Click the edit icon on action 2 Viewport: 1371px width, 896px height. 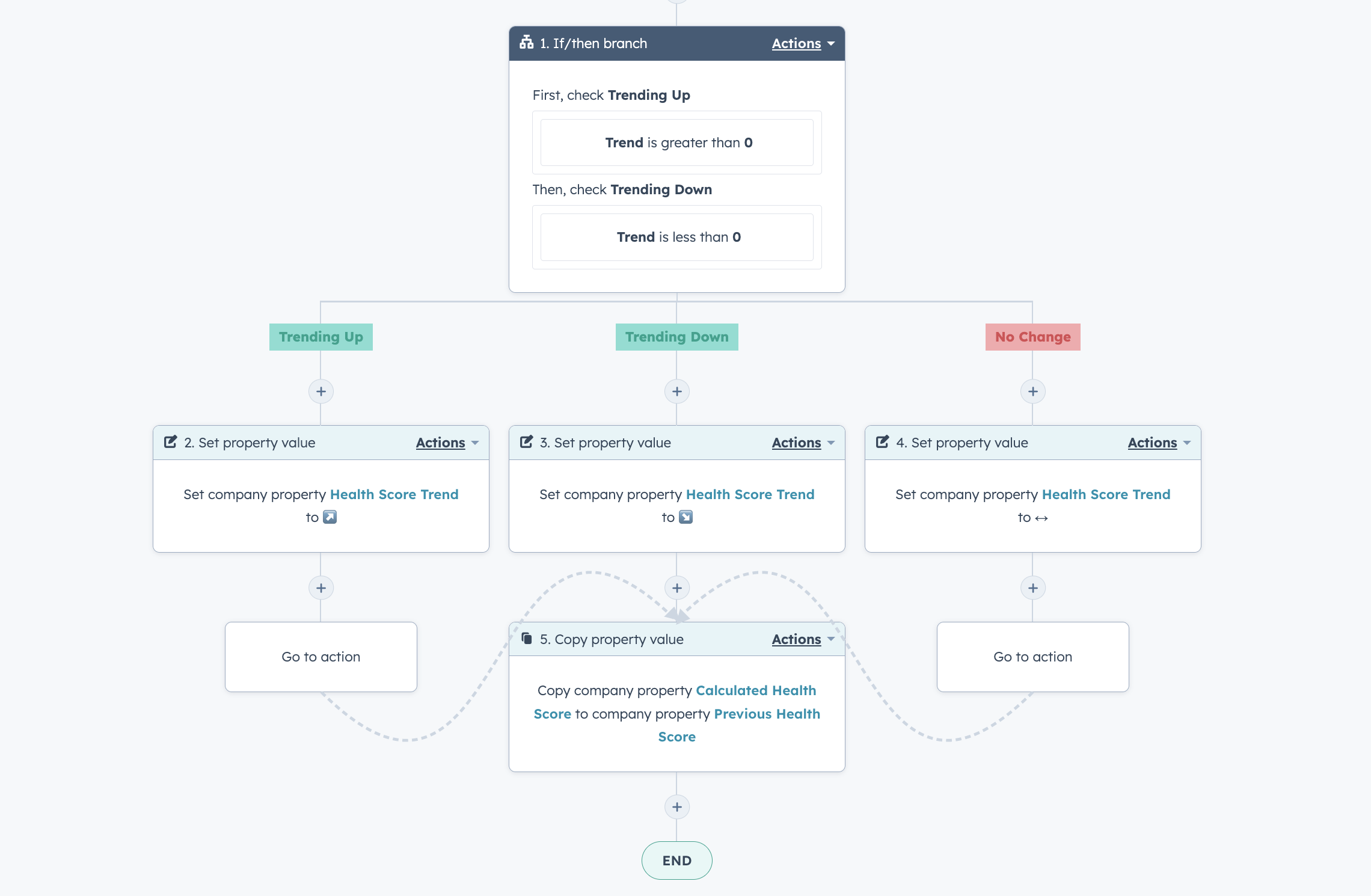click(x=171, y=442)
